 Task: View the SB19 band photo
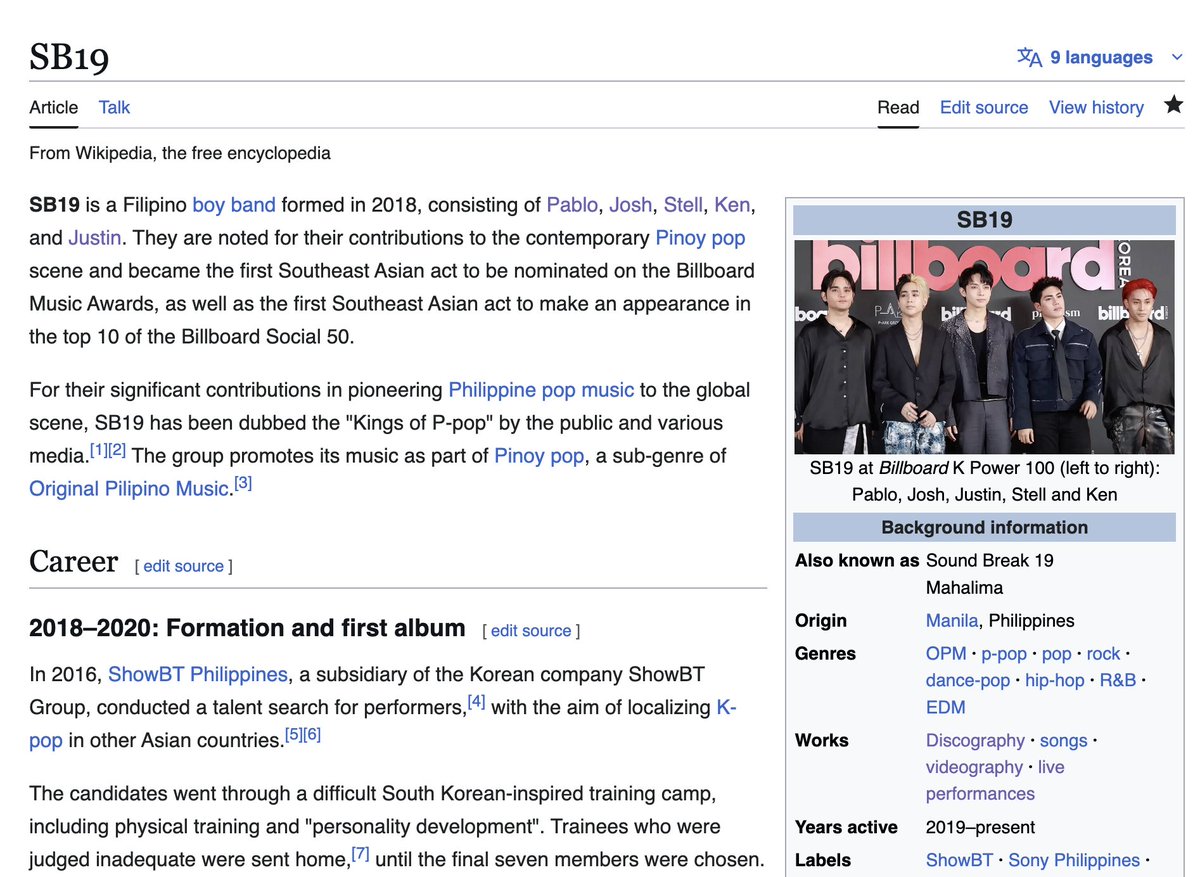984,345
